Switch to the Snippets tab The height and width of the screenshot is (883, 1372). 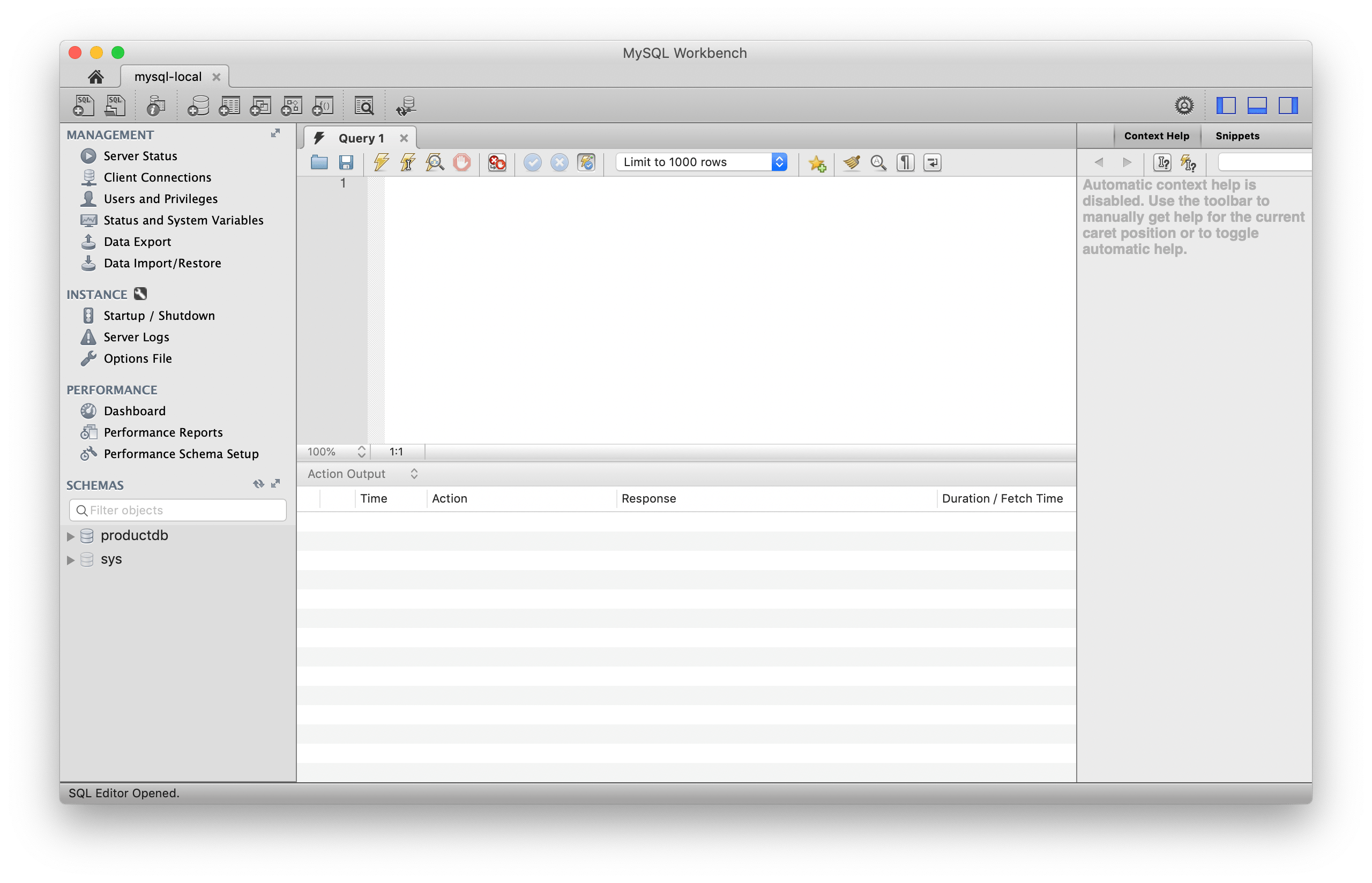pyautogui.click(x=1236, y=136)
